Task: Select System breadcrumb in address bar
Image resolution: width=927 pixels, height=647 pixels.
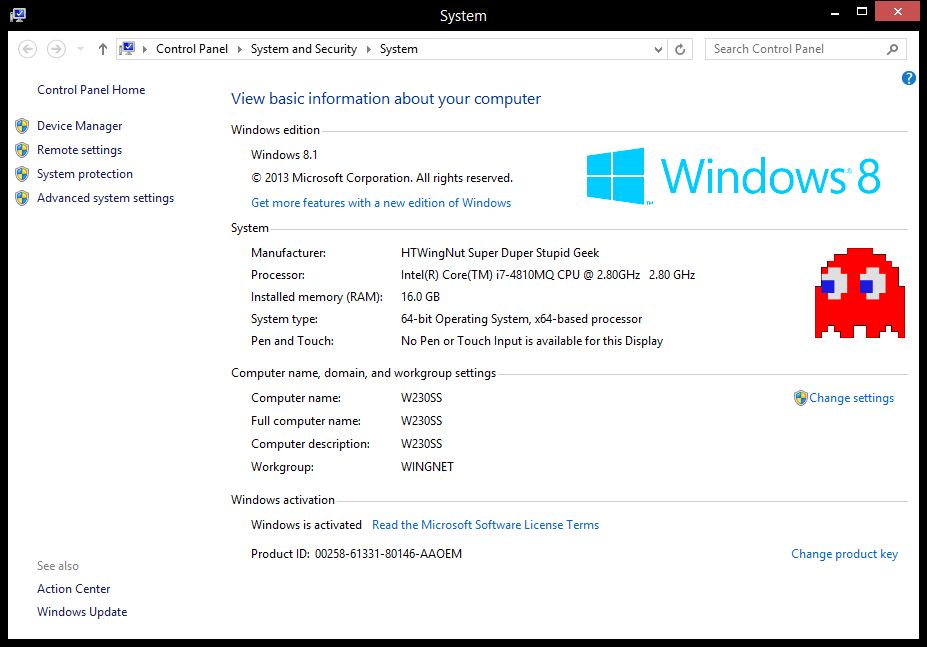Action: coord(398,49)
